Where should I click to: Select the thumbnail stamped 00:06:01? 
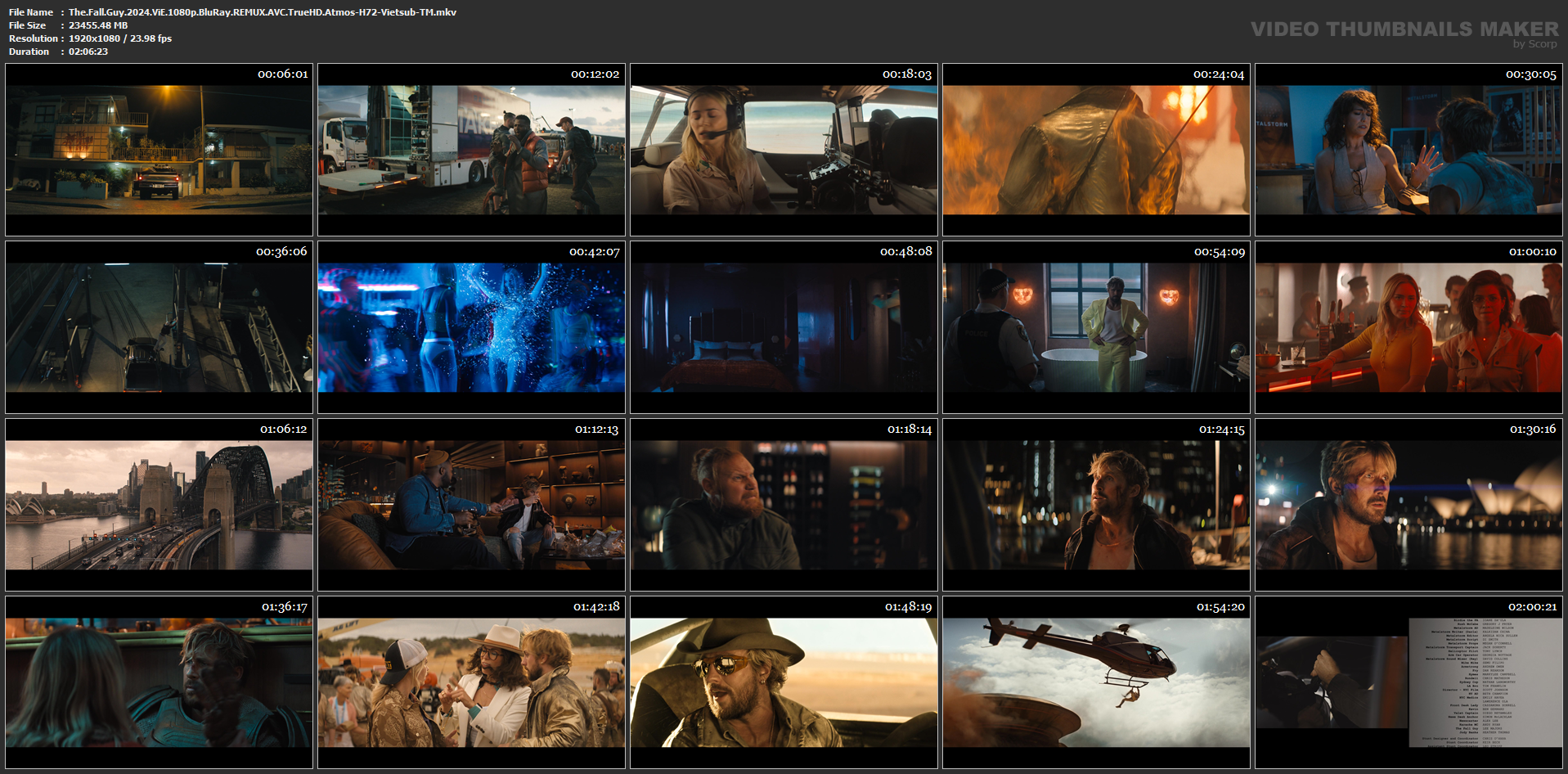[159, 150]
